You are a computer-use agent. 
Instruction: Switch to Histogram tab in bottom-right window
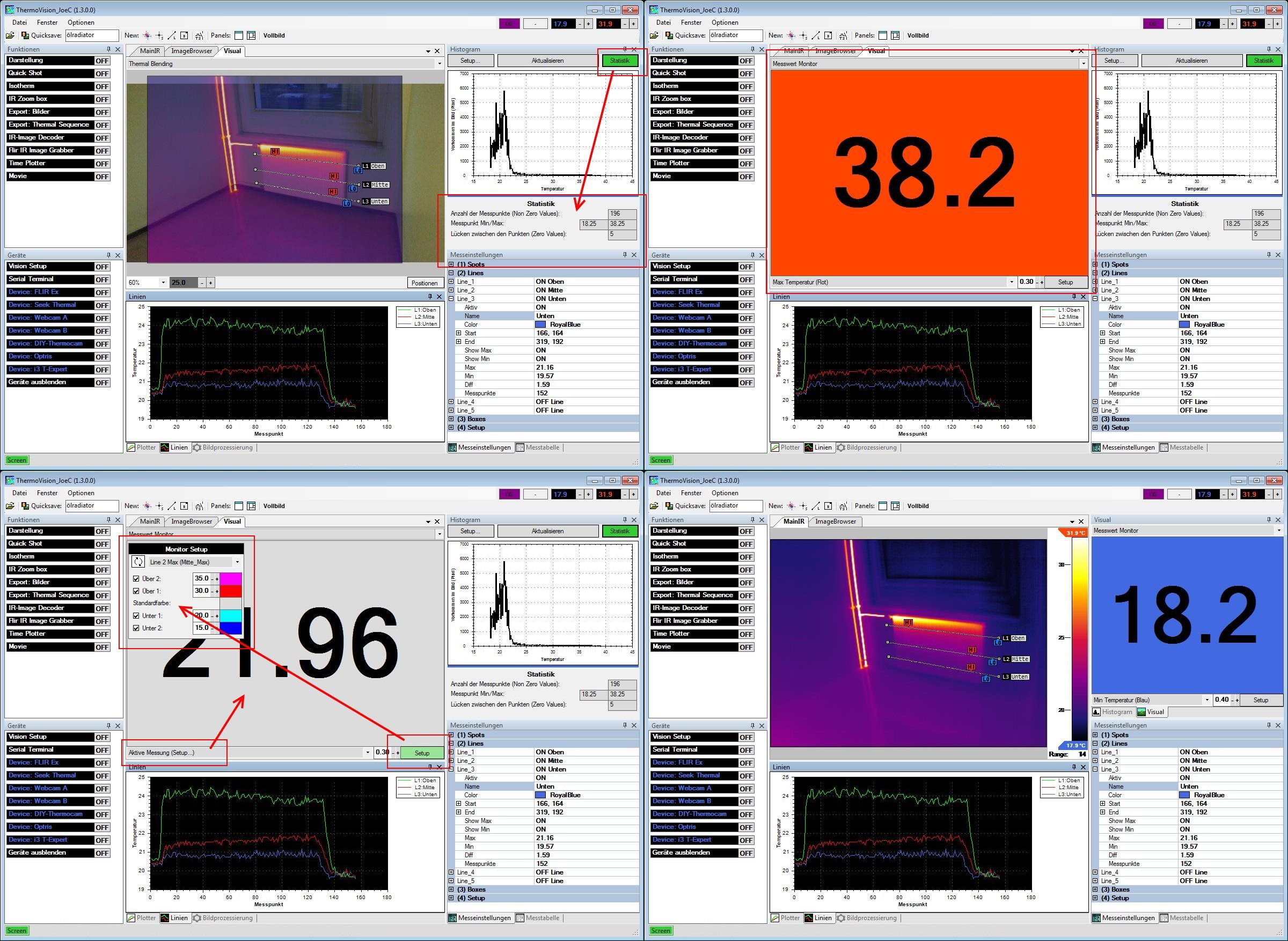(1111, 712)
